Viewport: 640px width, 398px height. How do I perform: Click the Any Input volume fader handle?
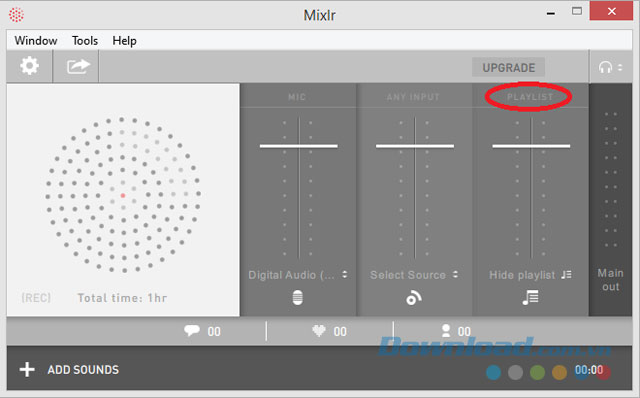(415, 146)
